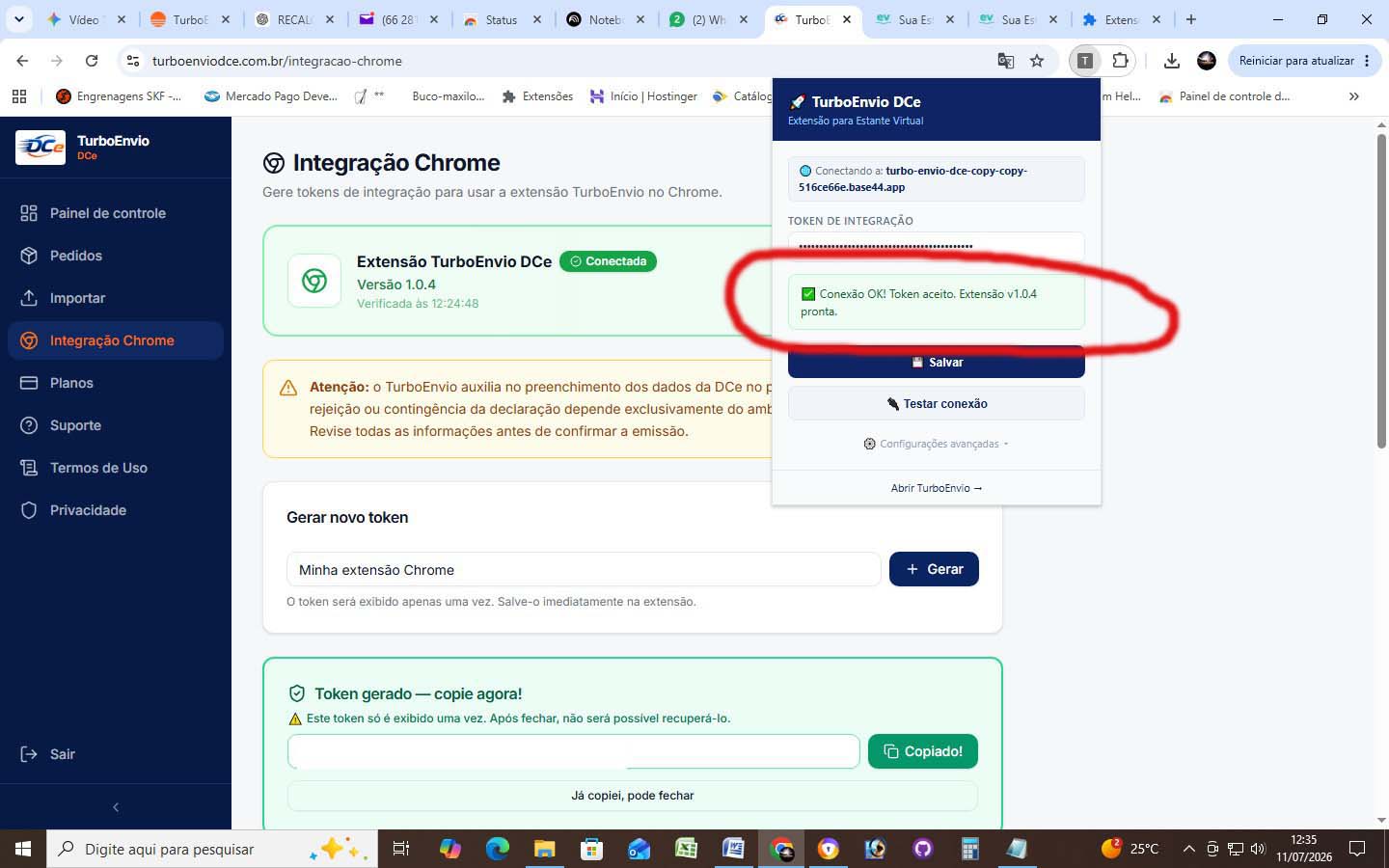The width and height of the screenshot is (1389, 868).
Task: Collapse the sidebar with the chevron arrow
Action: tap(116, 807)
